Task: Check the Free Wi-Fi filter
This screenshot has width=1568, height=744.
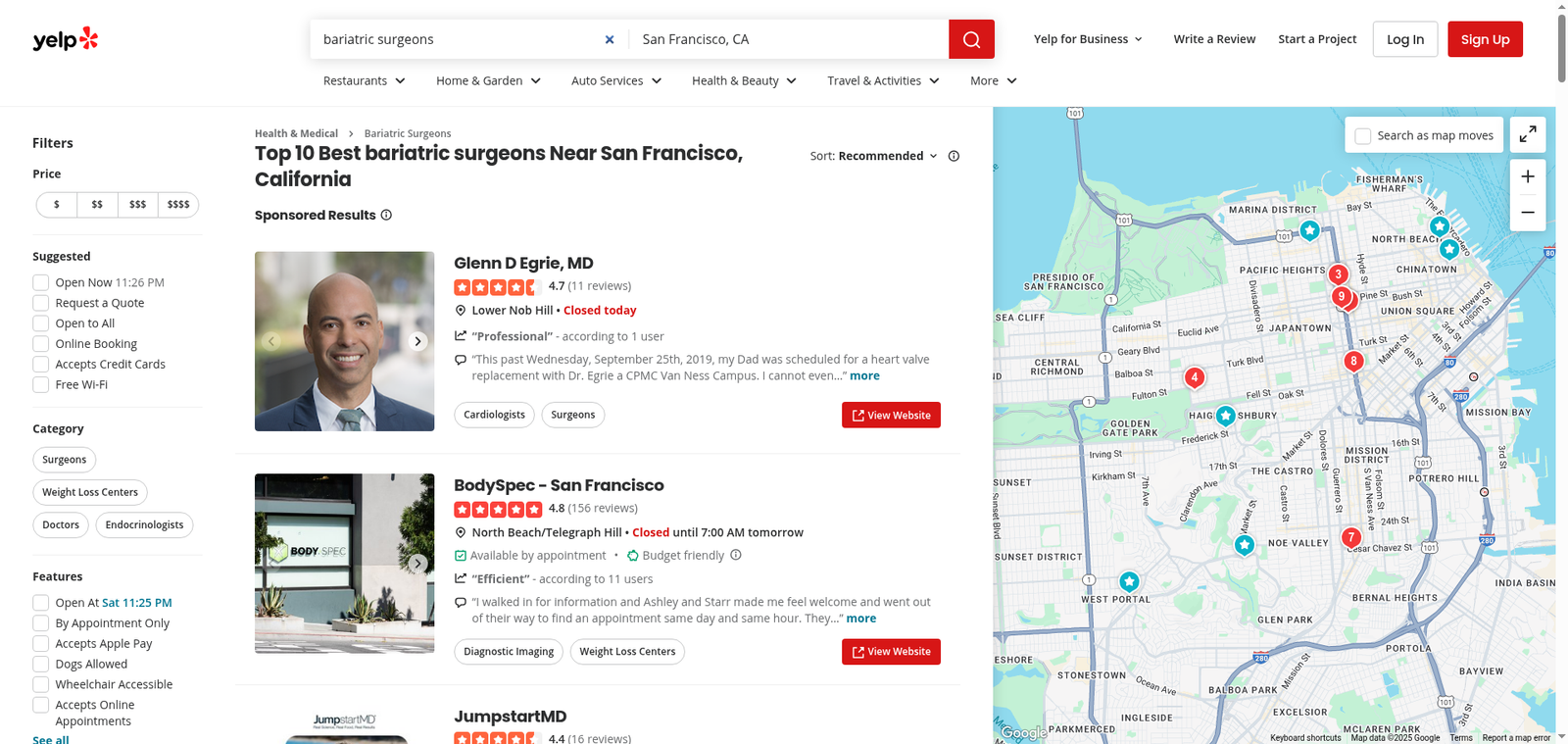Action: (x=41, y=385)
